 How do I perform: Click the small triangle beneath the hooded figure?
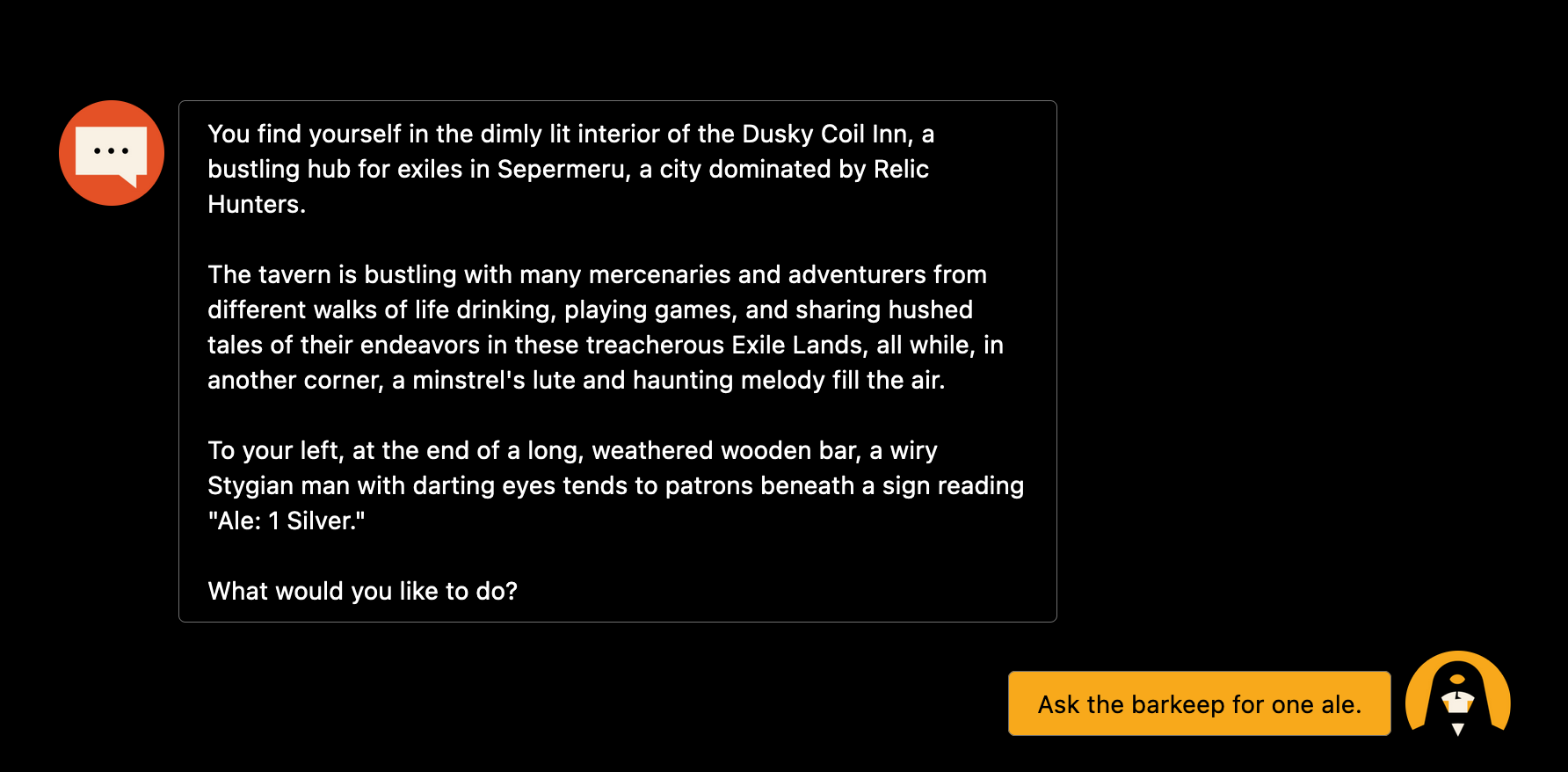tap(1458, 729)
